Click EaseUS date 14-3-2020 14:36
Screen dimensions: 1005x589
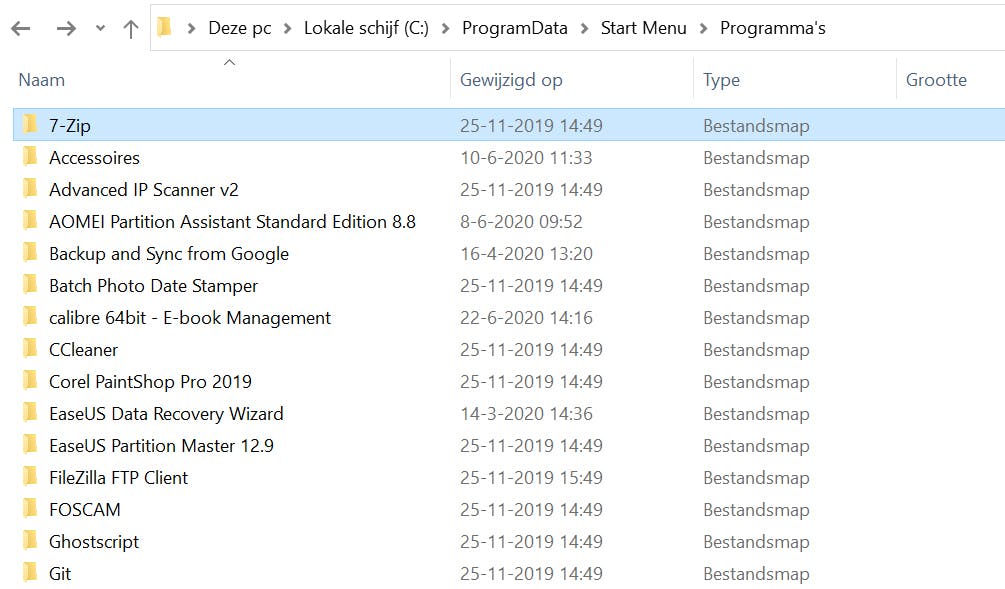pyautogui.click(x=526, y=414)
